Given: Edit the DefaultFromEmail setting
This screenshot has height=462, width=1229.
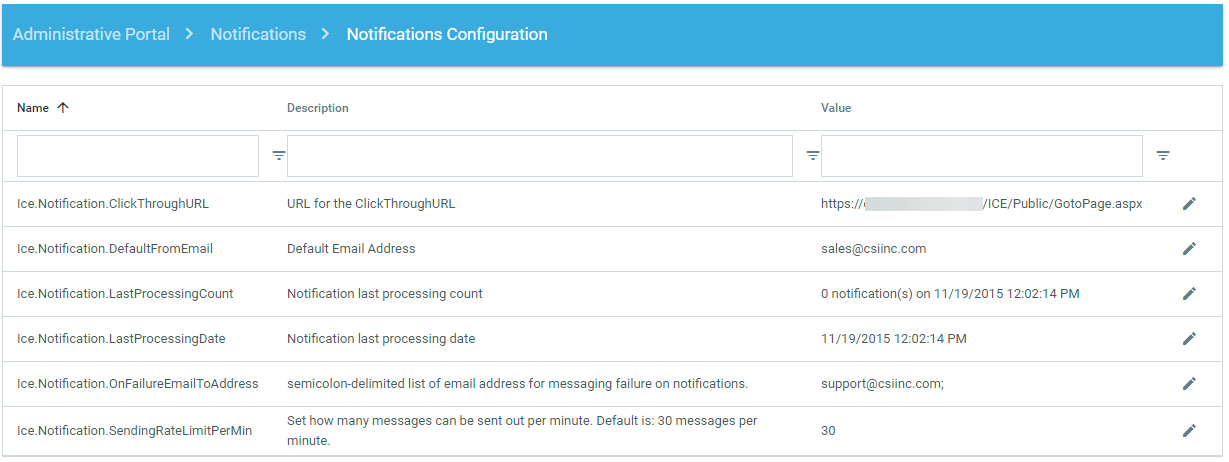Looking at the screenshot, I should click(x=1189, y=249).
